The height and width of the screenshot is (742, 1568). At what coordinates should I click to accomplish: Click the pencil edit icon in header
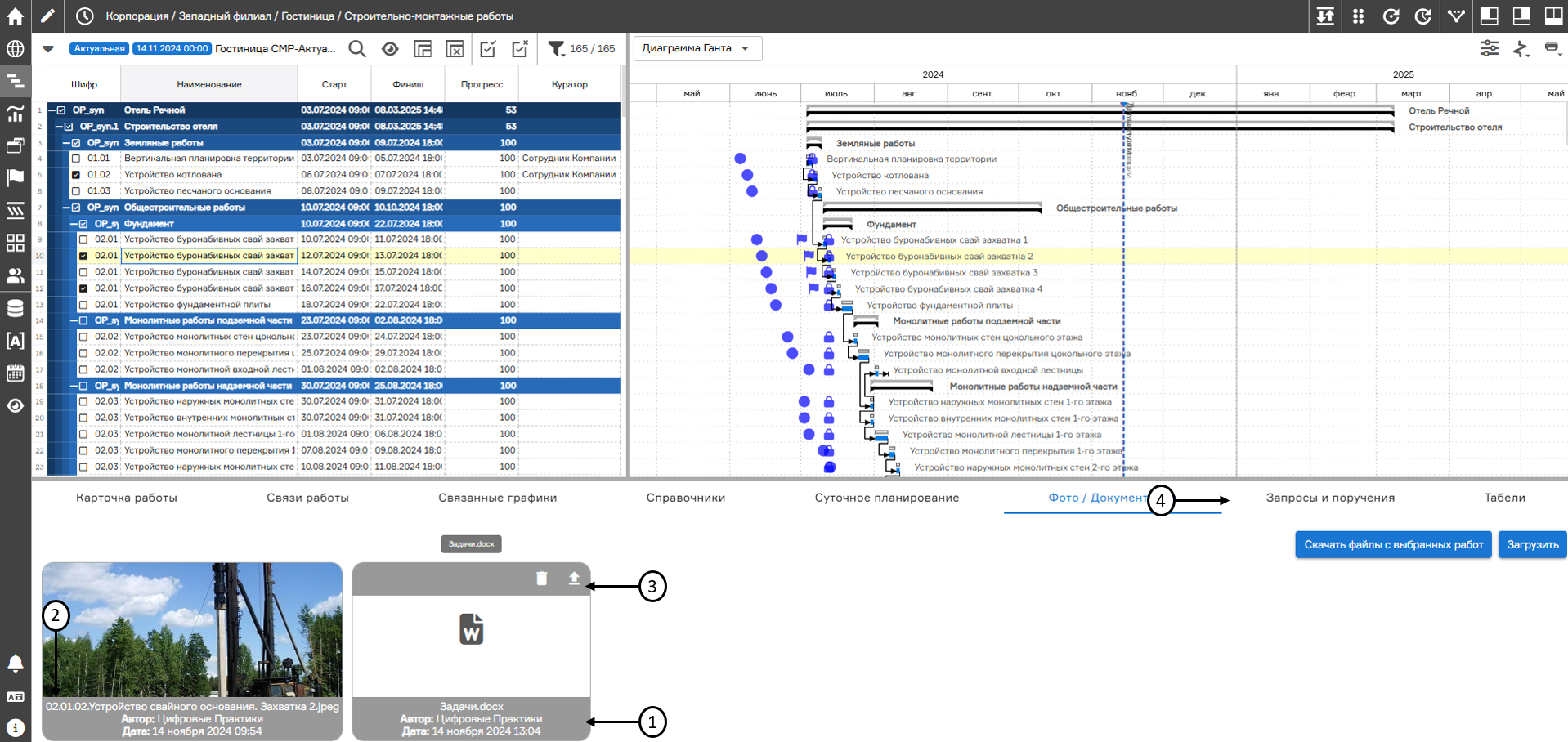tap(47, 16)
